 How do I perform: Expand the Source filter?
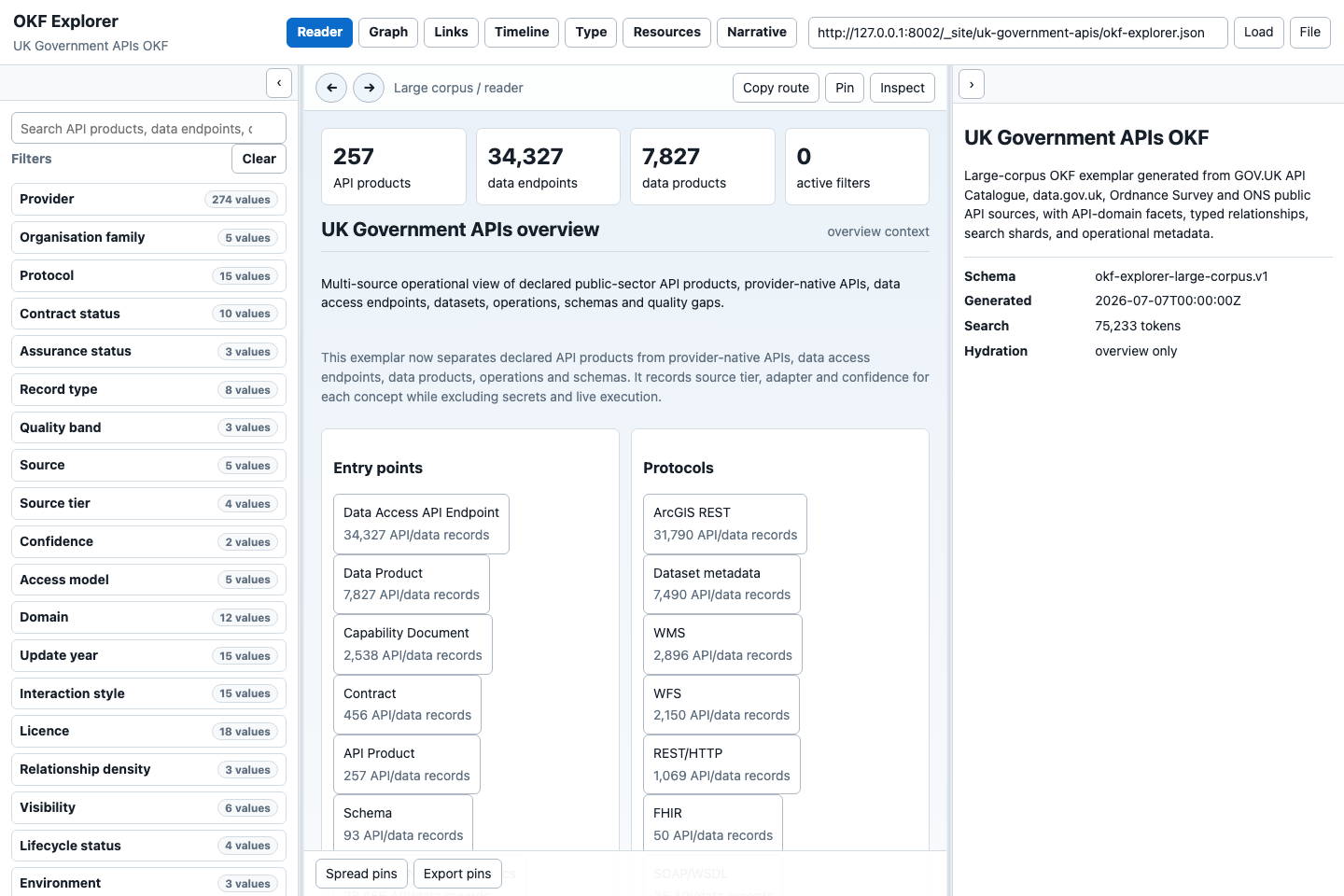(148, 465)
